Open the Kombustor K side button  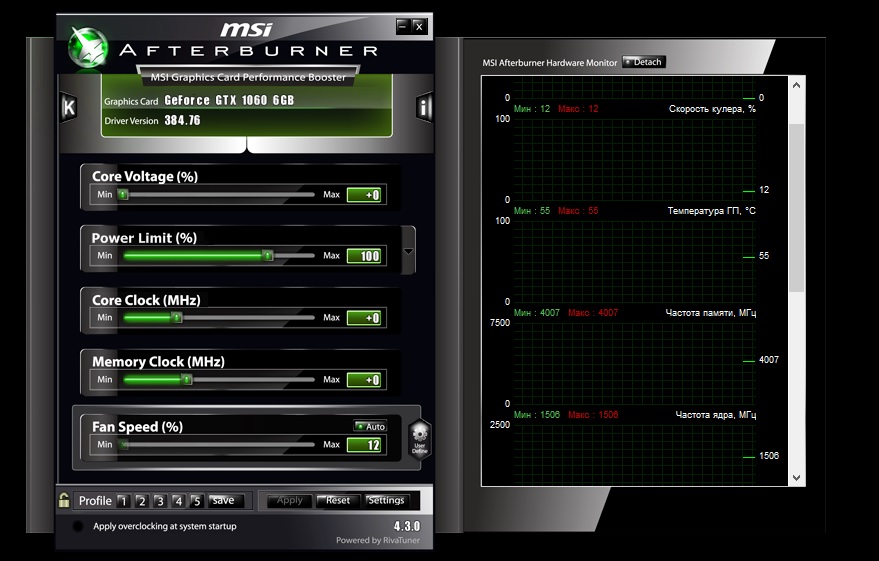68,106
